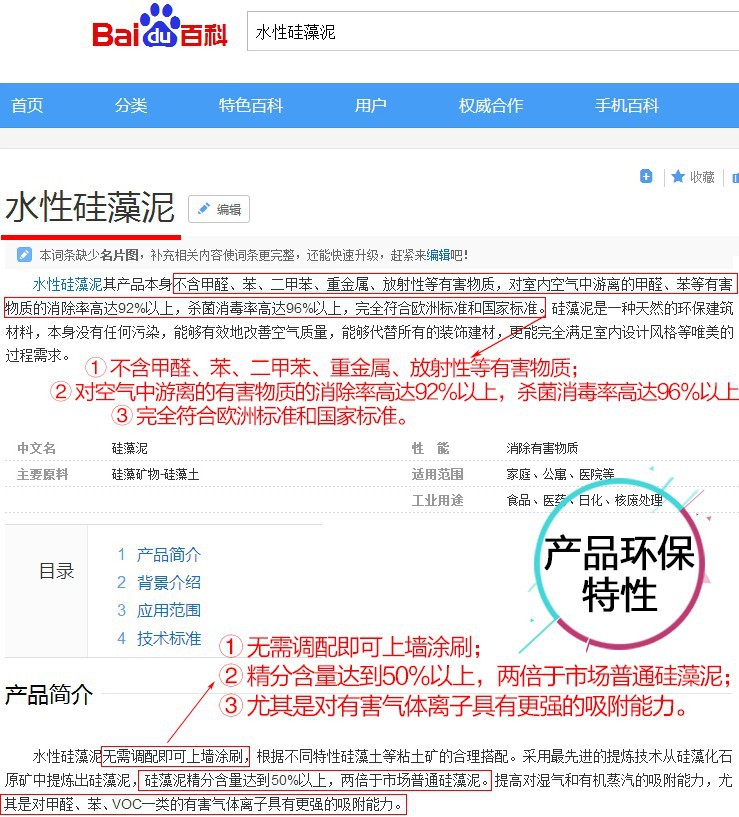Click the 性能 field label
Viewport: 739px width, 817px height.
[x=430, y=448]
